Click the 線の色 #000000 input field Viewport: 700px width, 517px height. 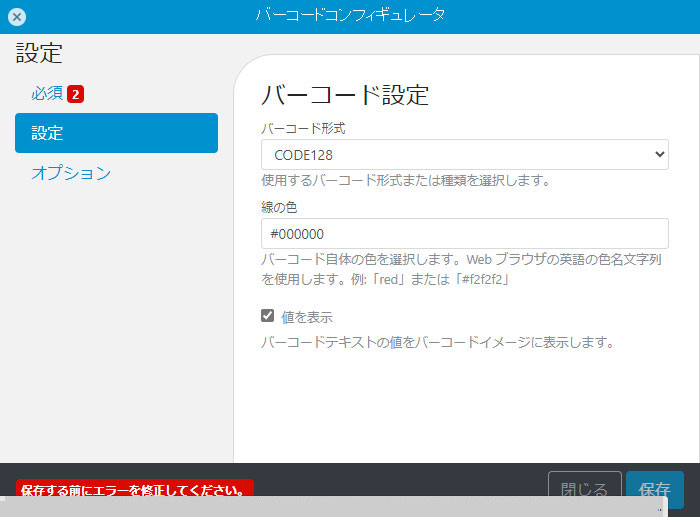[465, 233]
